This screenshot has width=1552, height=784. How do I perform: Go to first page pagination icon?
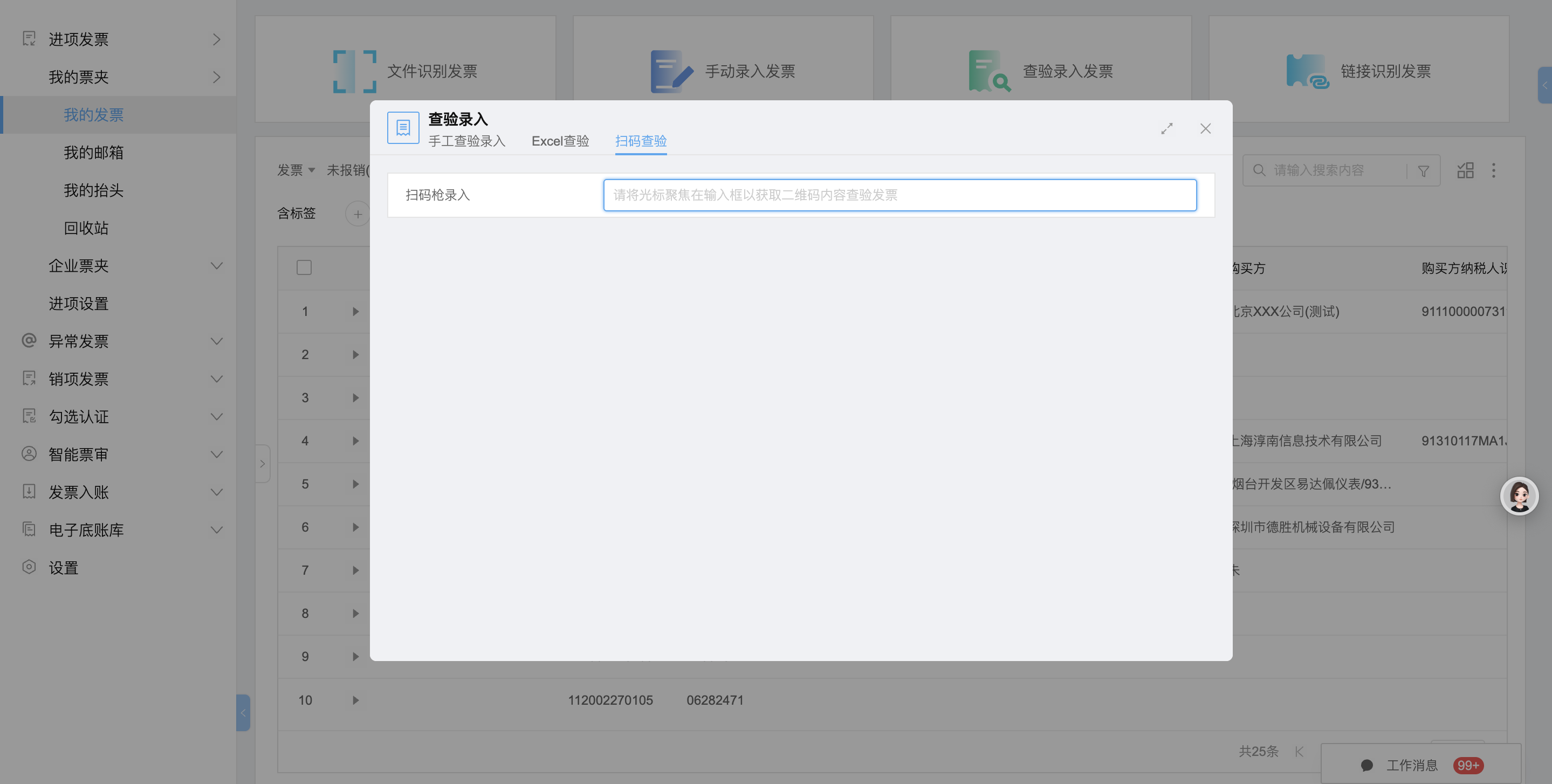[1300, 752]
